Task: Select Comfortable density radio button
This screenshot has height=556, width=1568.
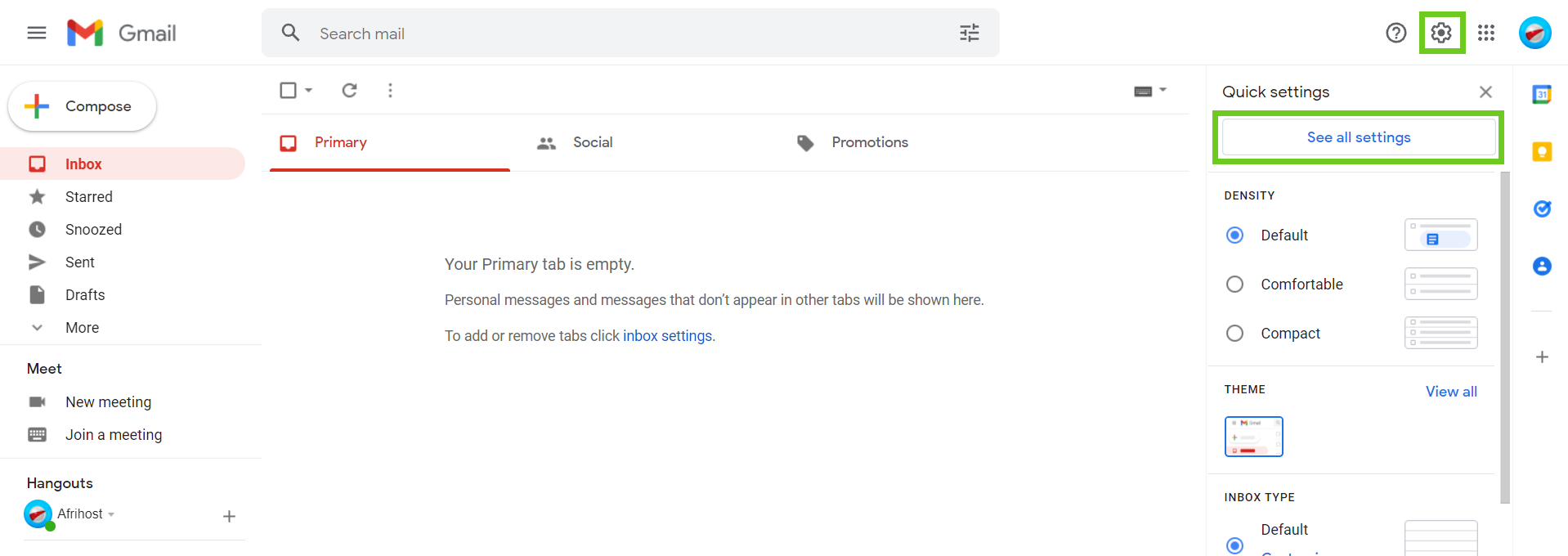Action: click(x=1234, y=285)
